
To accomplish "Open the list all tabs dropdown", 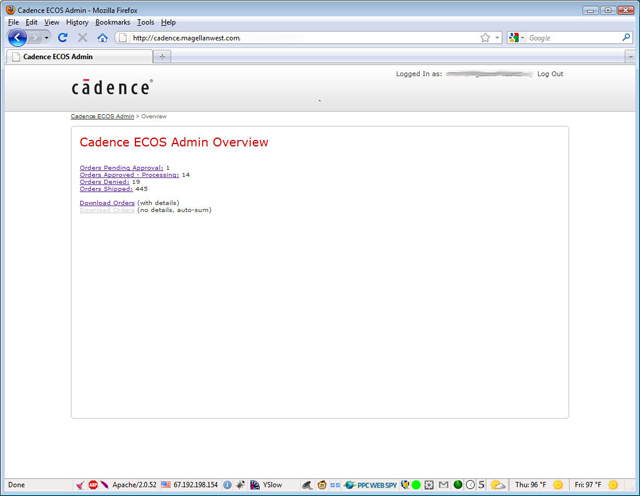I will [631, 57].
